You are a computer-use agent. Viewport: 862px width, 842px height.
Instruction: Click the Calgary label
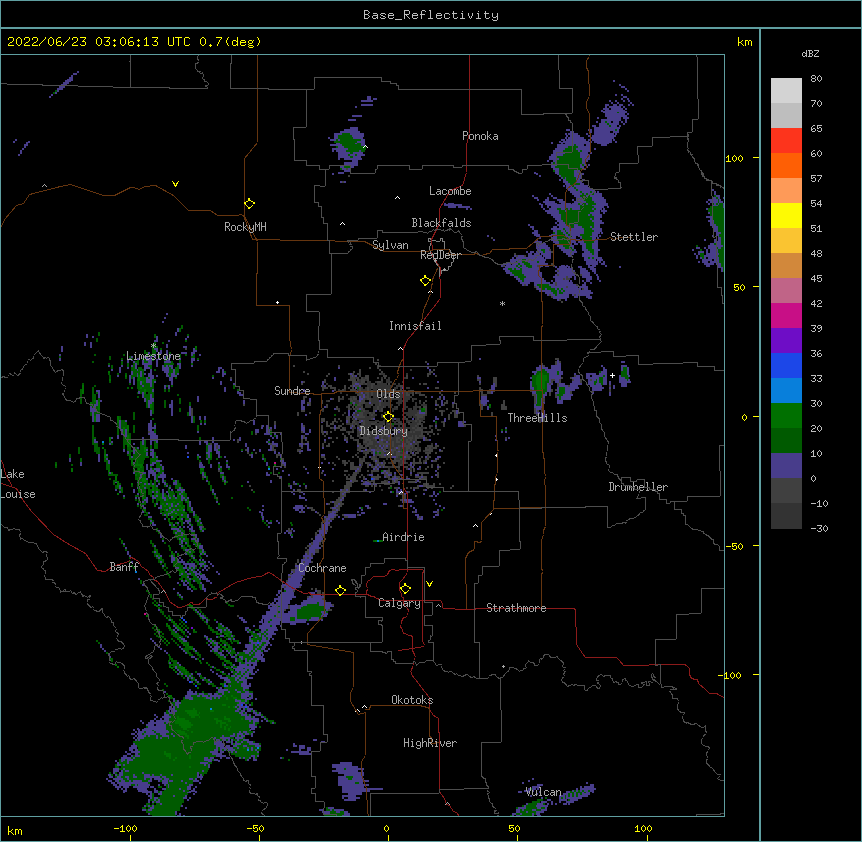click(x=400, y=603)
